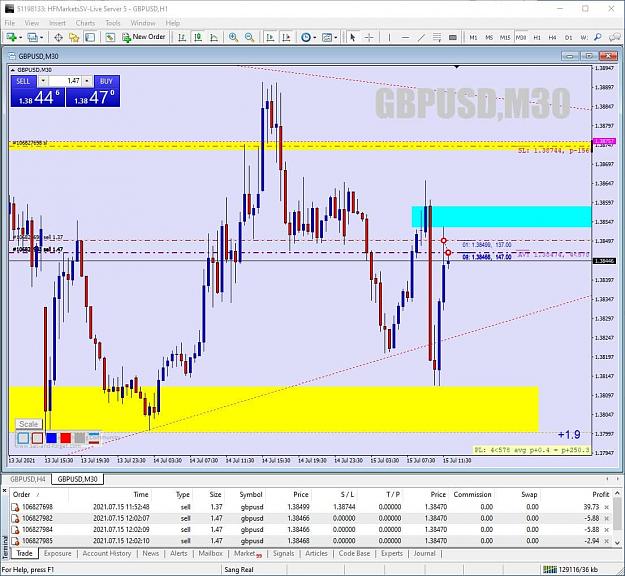Switch to M1 timeframe
The width and height of the screenshot is (625, 576).
click(x=473, y=37)
